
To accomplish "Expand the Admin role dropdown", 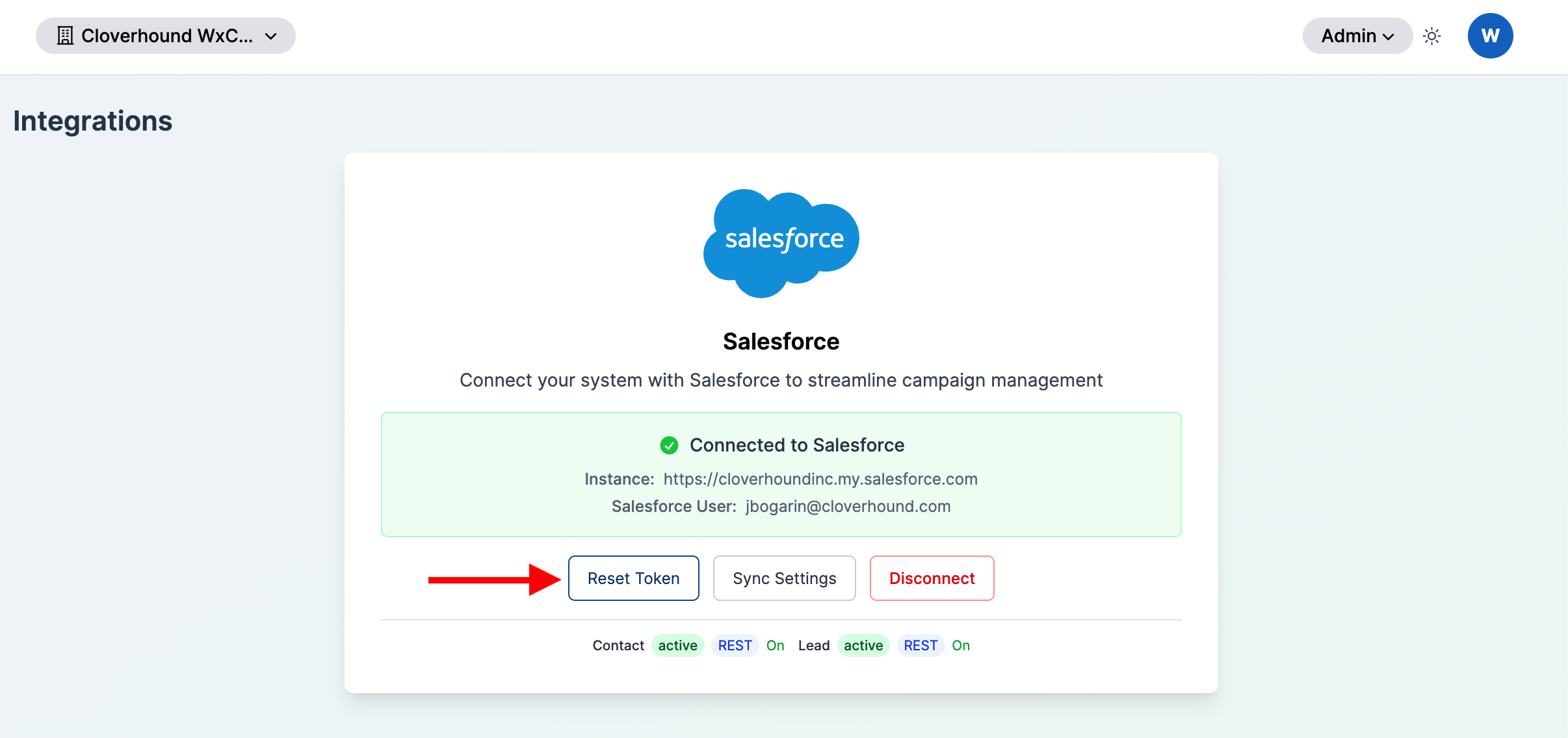I will 1357,36.
